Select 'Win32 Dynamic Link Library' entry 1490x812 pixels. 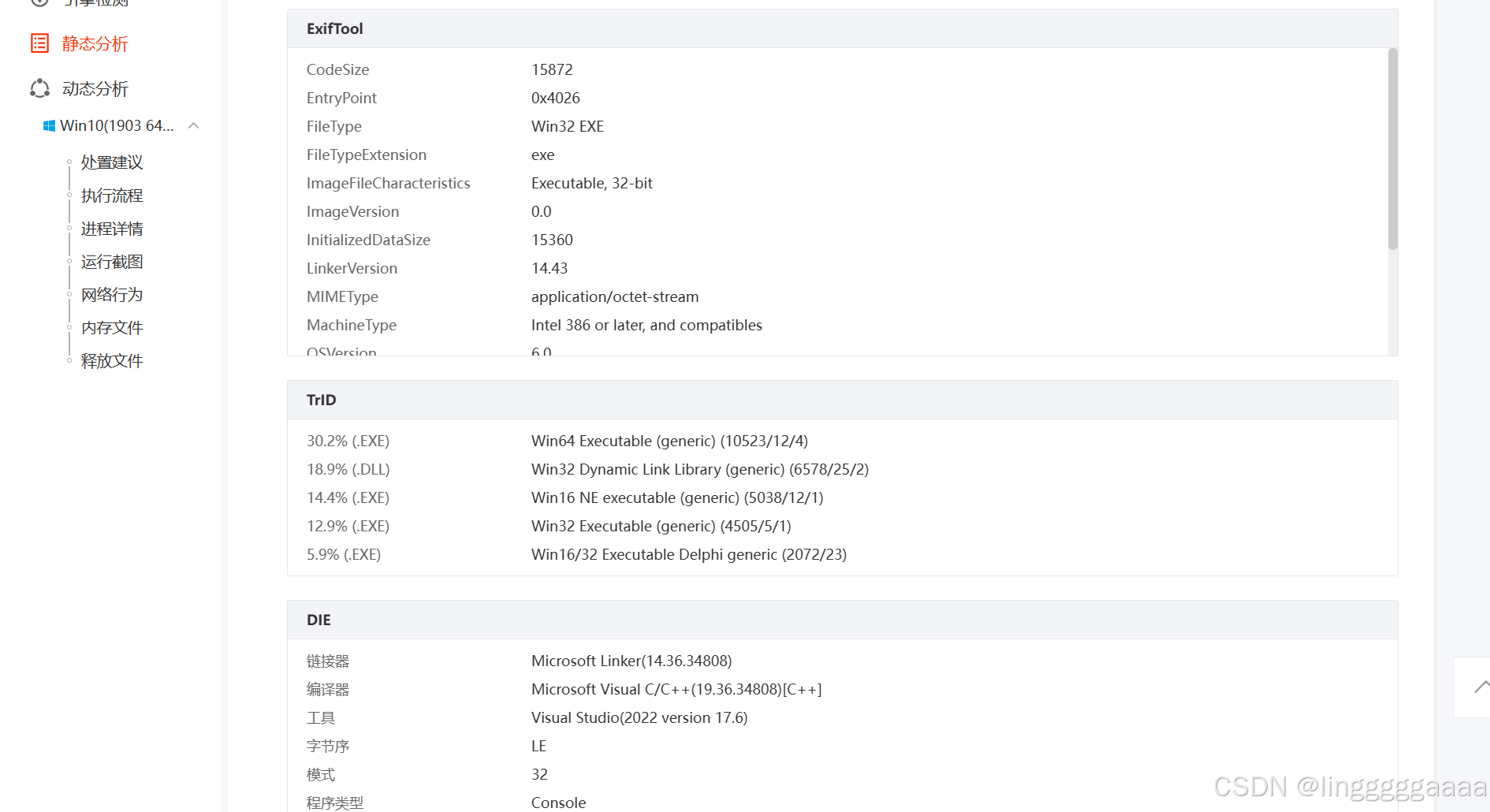tap(700, 469)
